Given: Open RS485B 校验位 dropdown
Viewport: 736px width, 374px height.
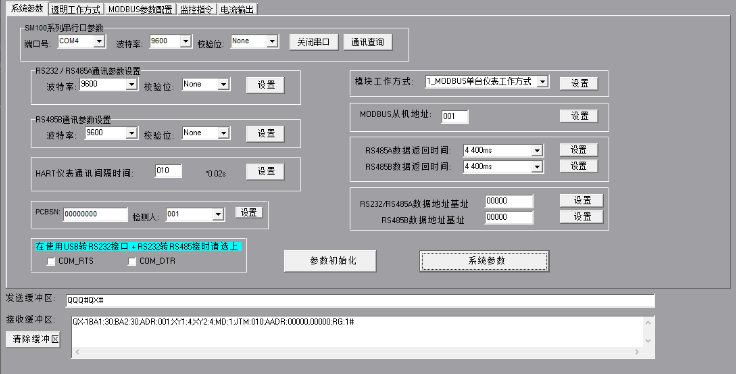Looking at the screenshot, I should 223,133.
